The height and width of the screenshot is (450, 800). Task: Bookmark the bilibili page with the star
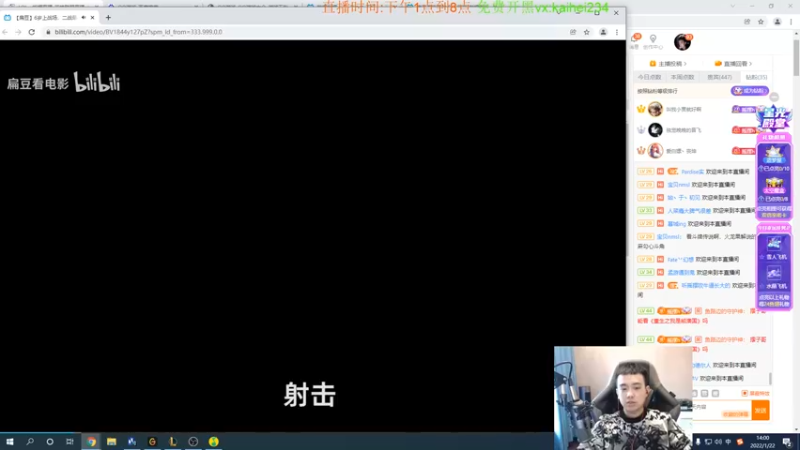587,32
